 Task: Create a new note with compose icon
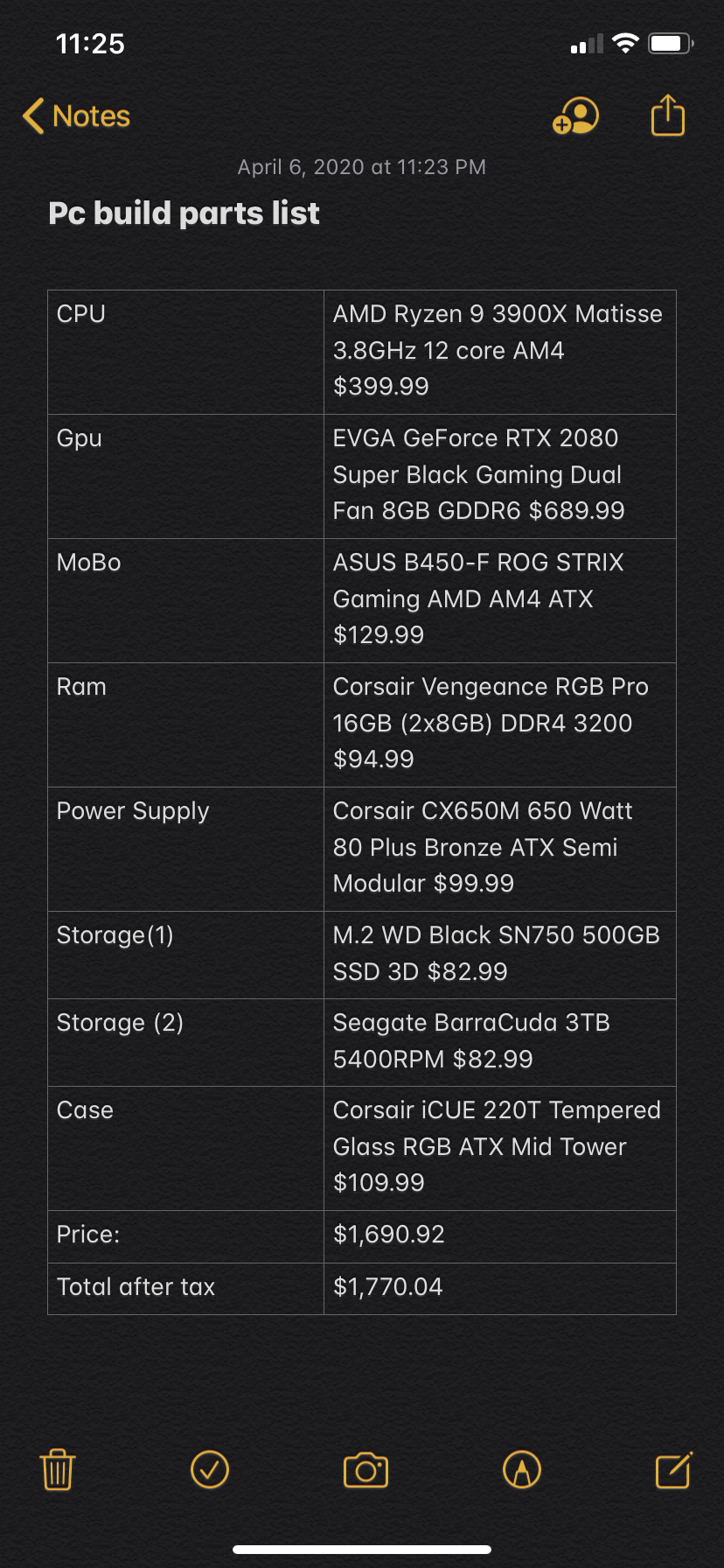click(674, 1469)
